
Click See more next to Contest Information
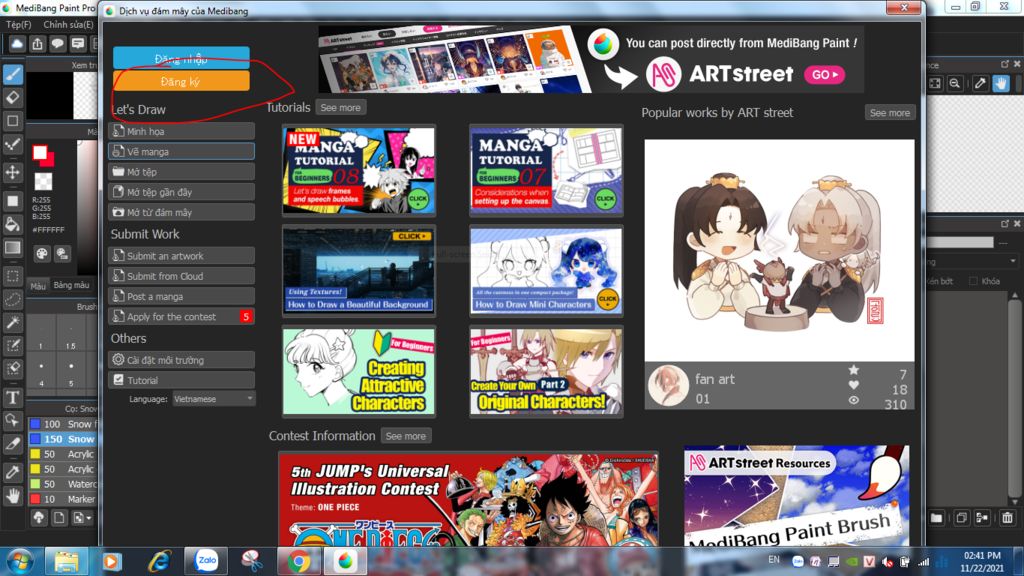406,436
